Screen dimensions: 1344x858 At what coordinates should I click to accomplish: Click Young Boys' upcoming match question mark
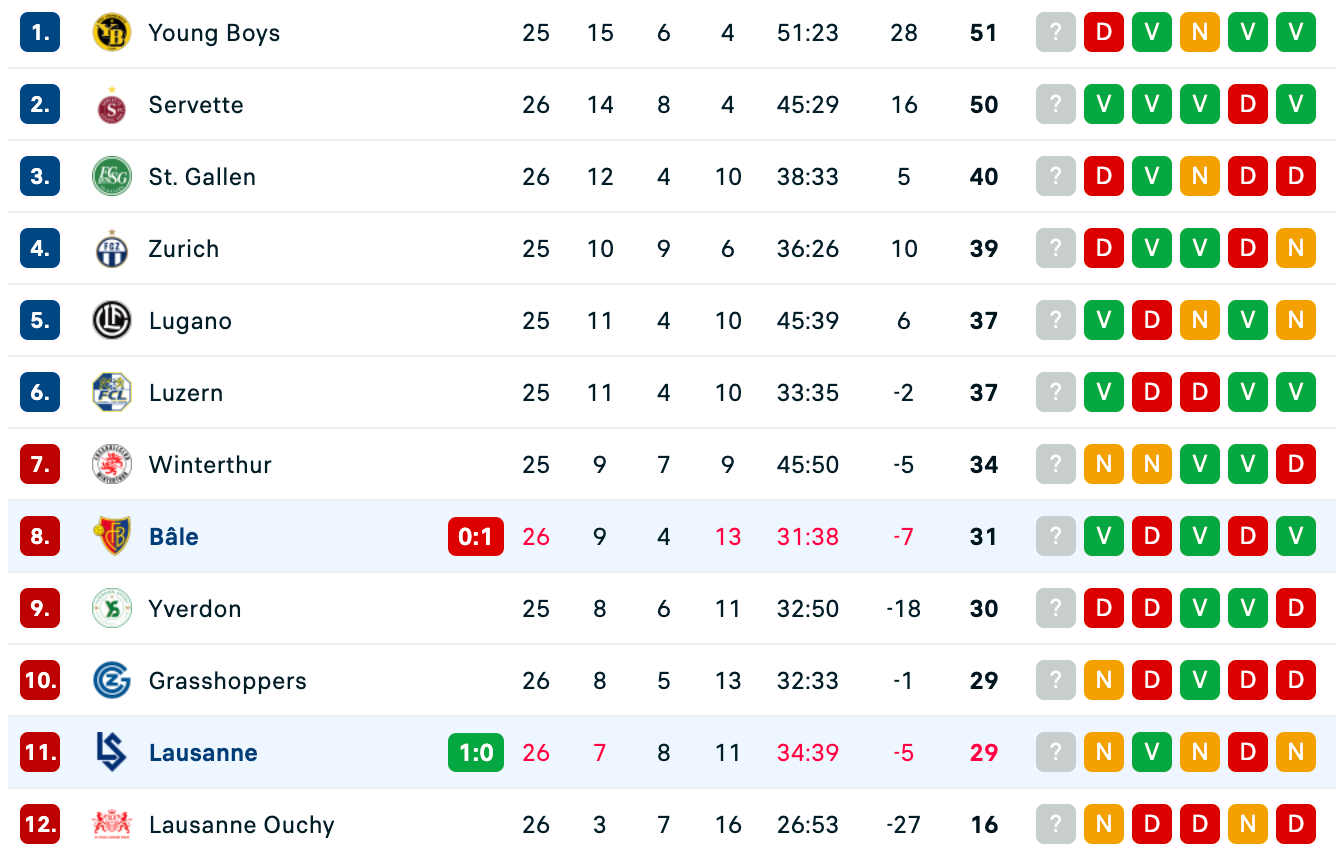click(1056, 33)
